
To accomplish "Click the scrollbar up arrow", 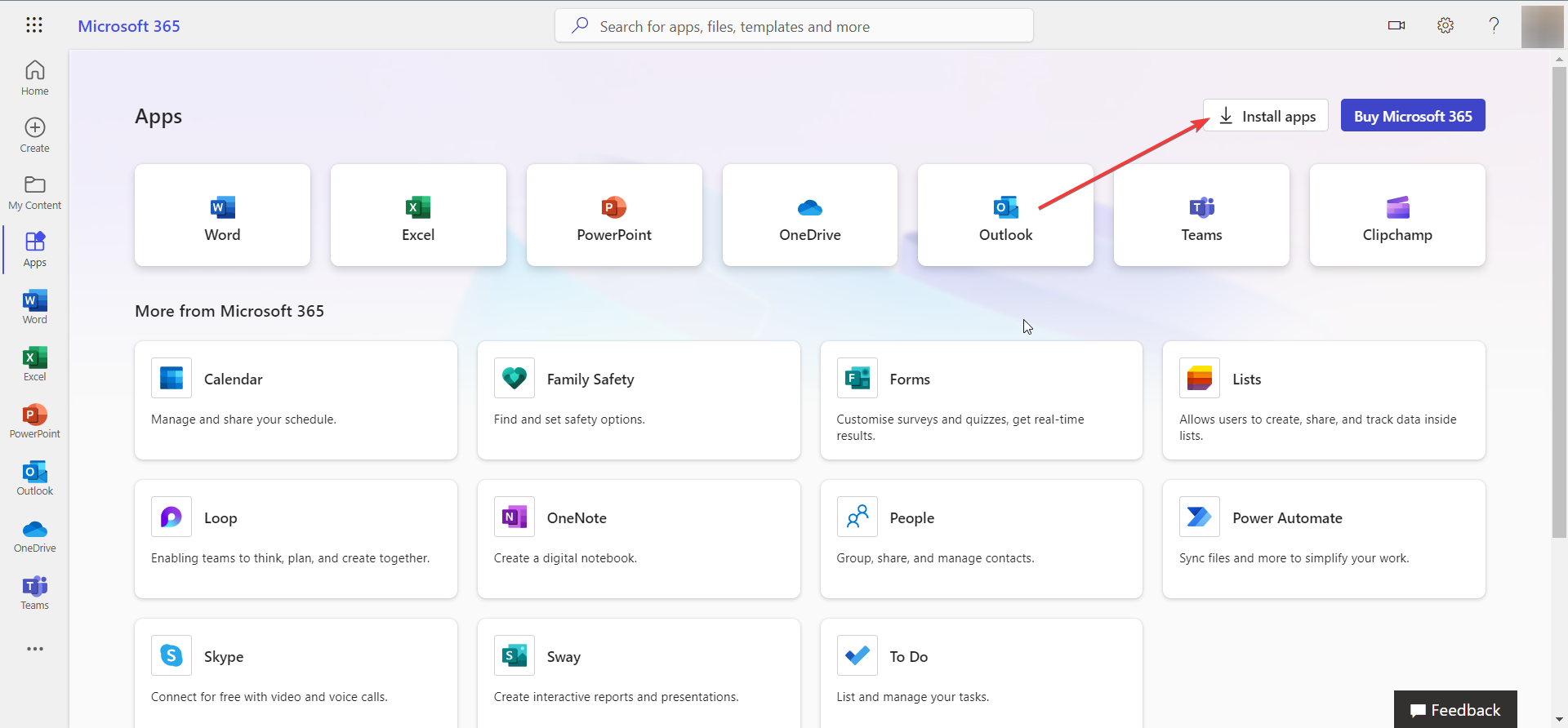I will (1560, 59).
